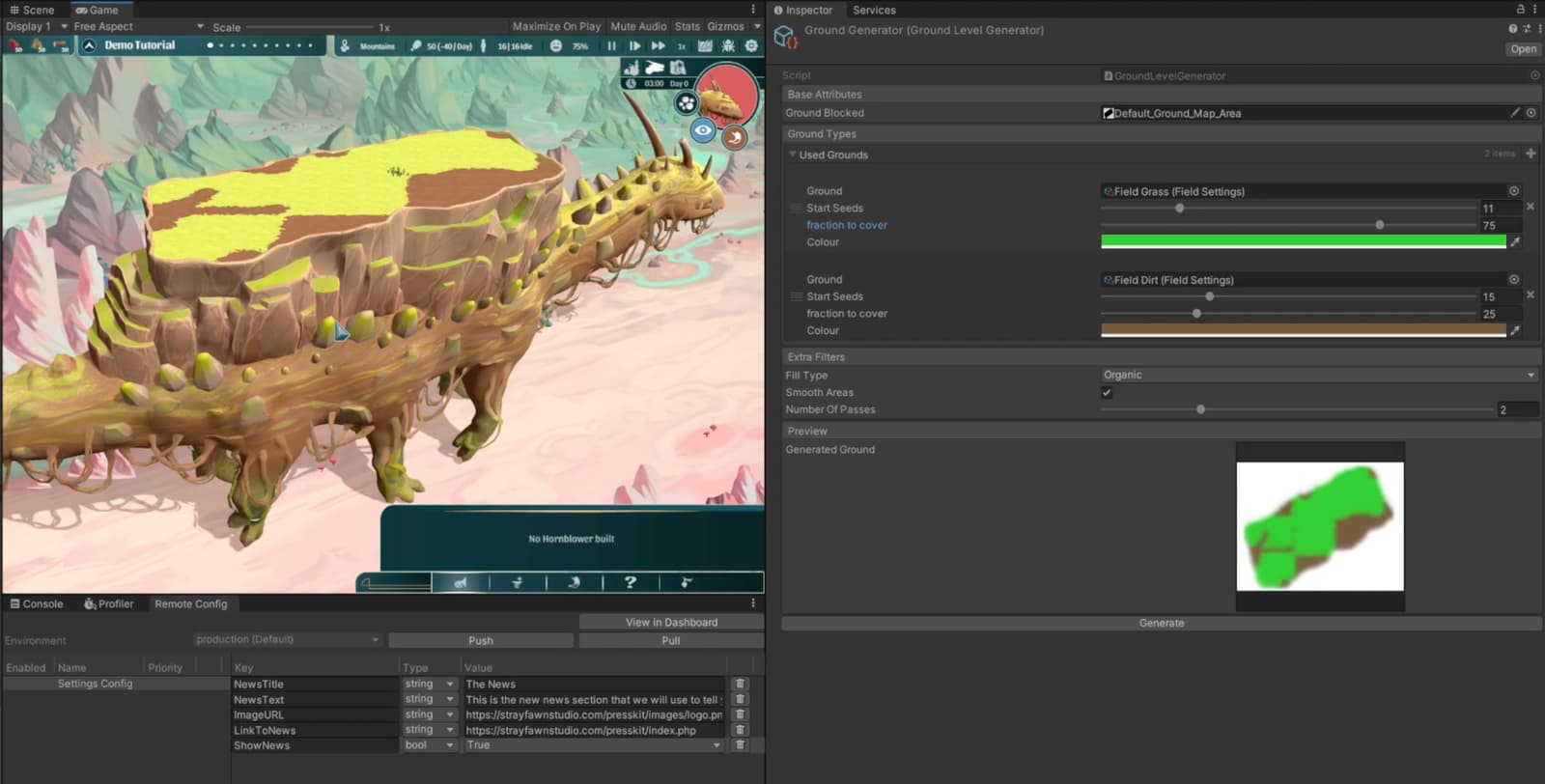This screenshot has width=1545, height=784.
Task: Change the ShowNews bool type dropdown
Action: [x=429, y=745]
